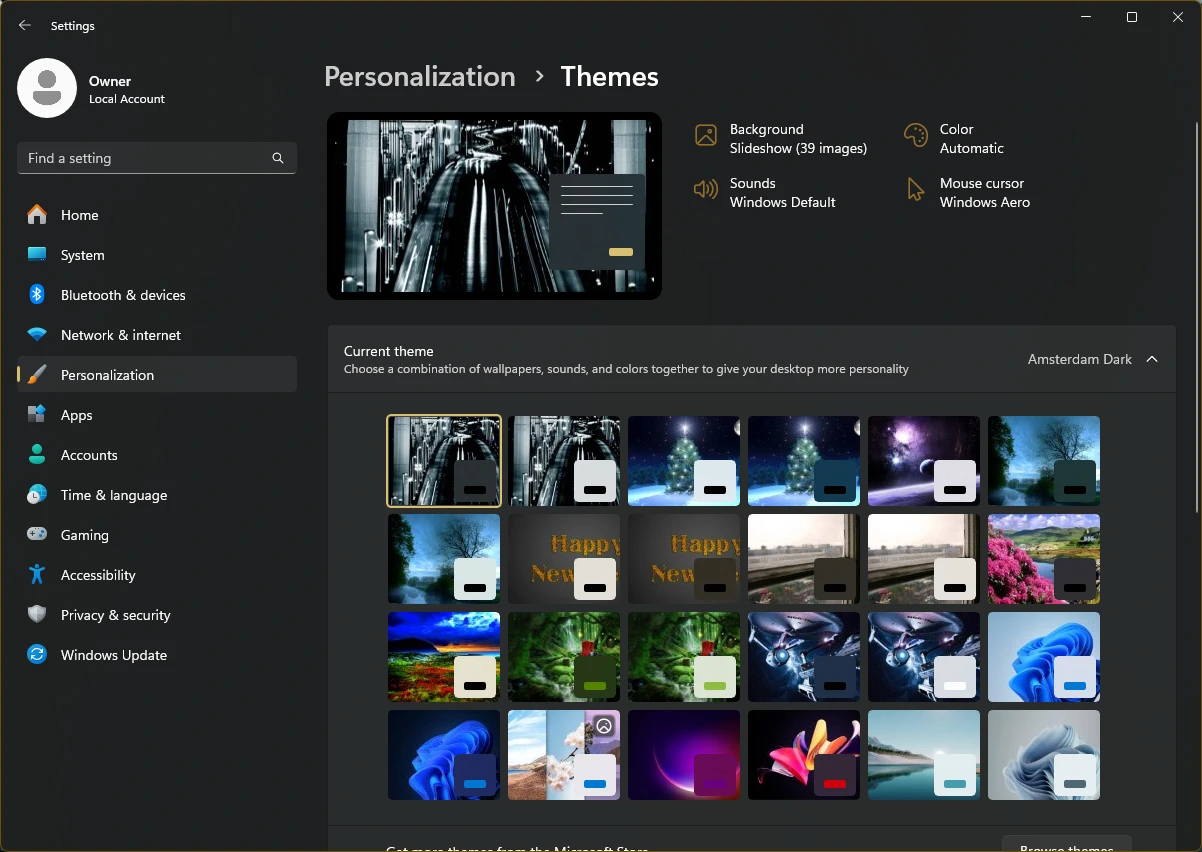
Task: Click the Owner profile avatar
Action: pyautogui.click(x=47, y=88)
